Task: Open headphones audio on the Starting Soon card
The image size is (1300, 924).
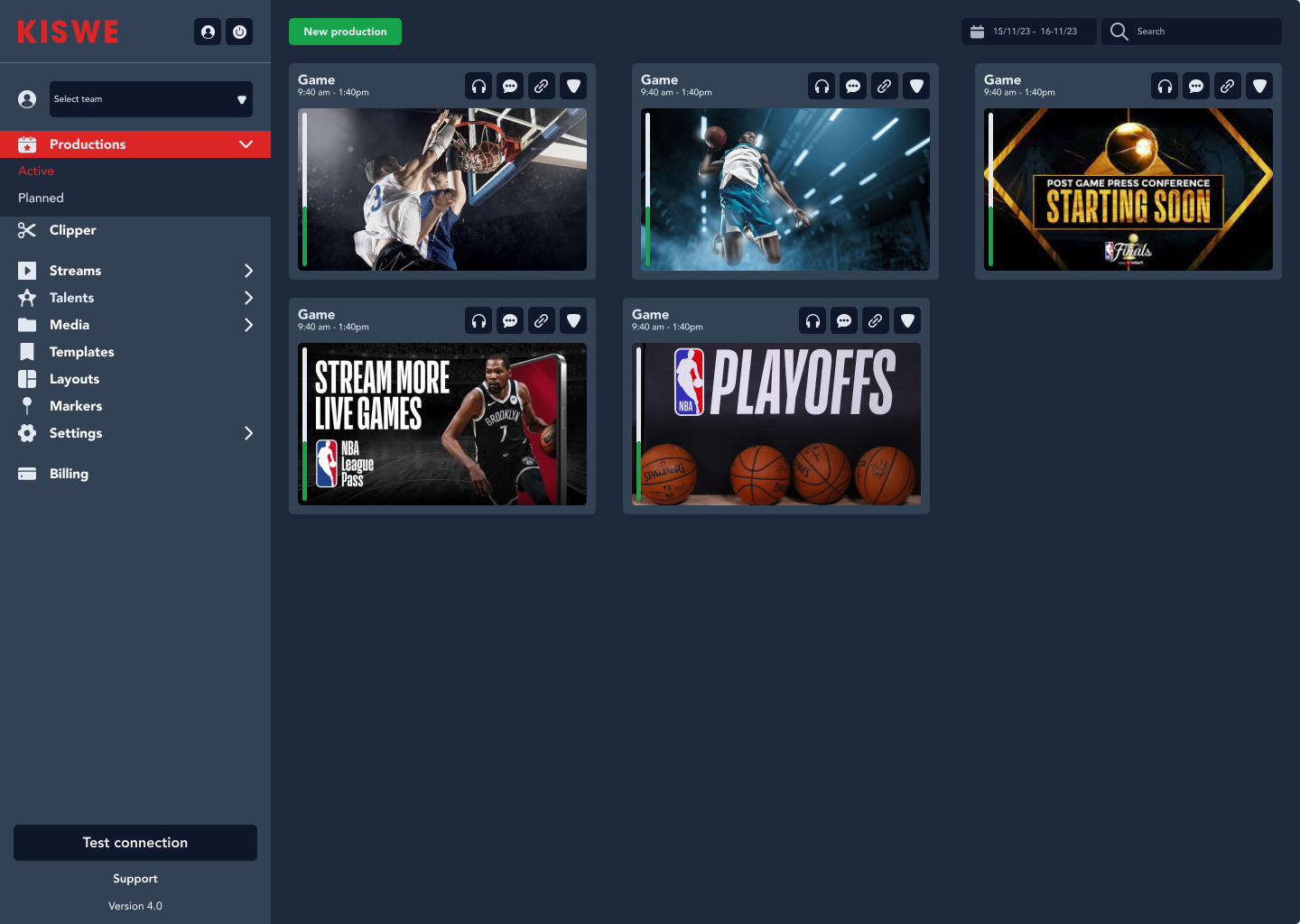Action: [1165, 86]
